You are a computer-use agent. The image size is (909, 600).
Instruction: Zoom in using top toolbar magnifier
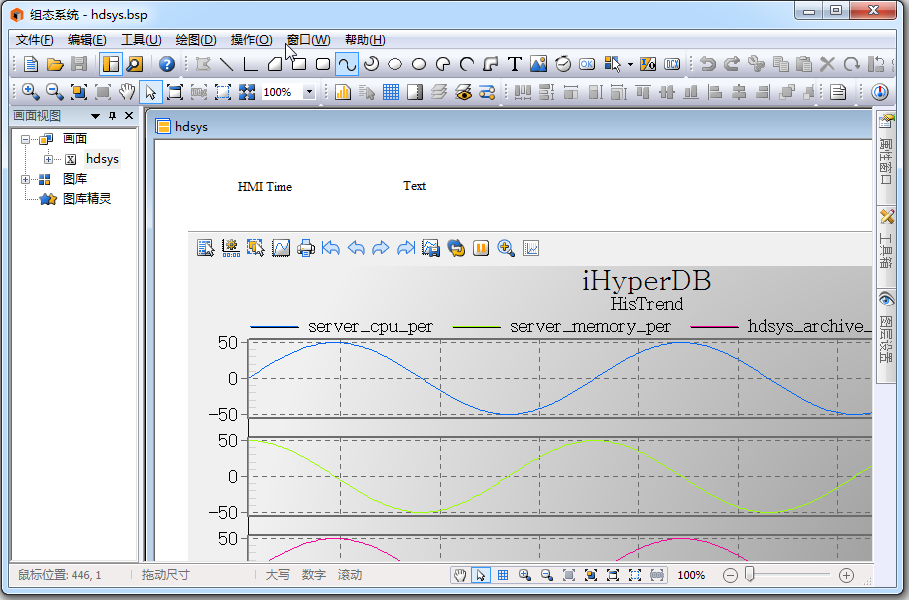coord(30,92)
